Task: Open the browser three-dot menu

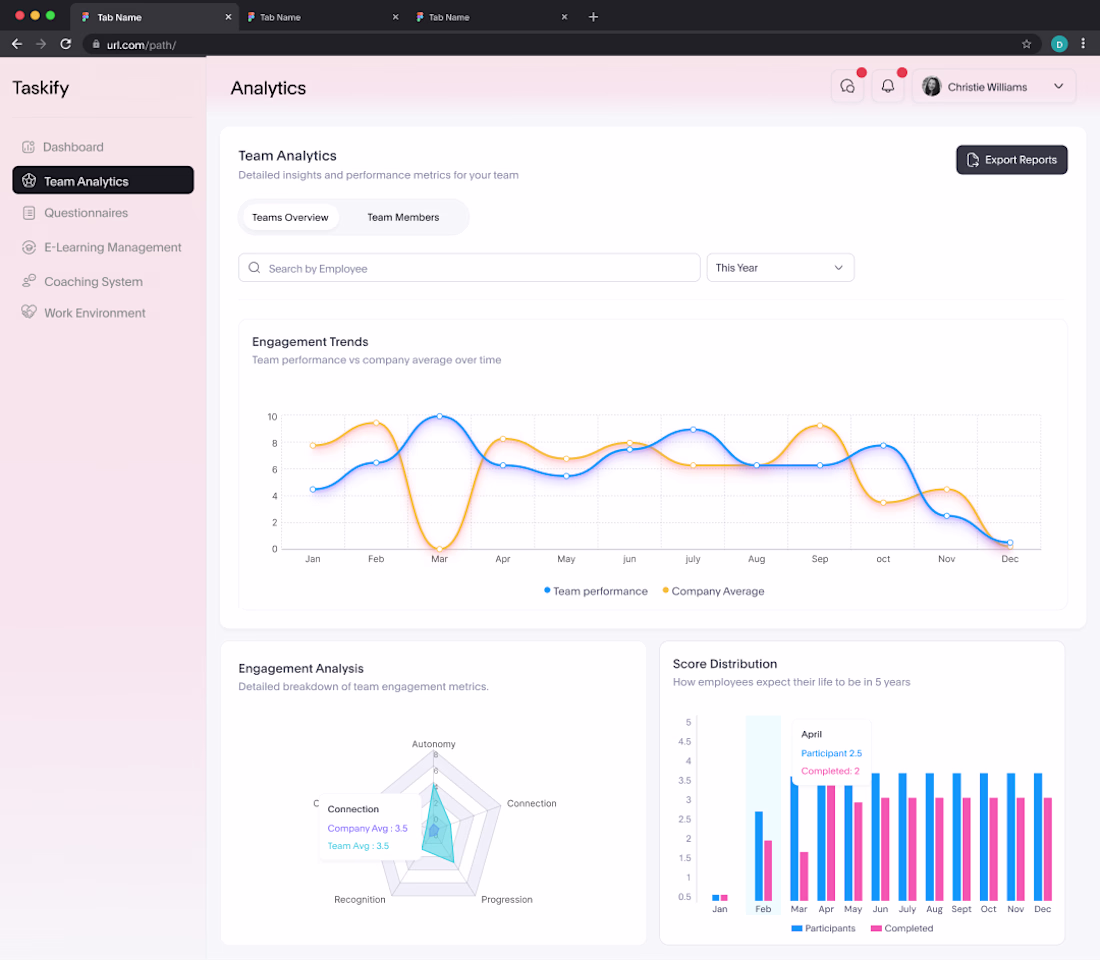Action: [x=1083, y=44]
